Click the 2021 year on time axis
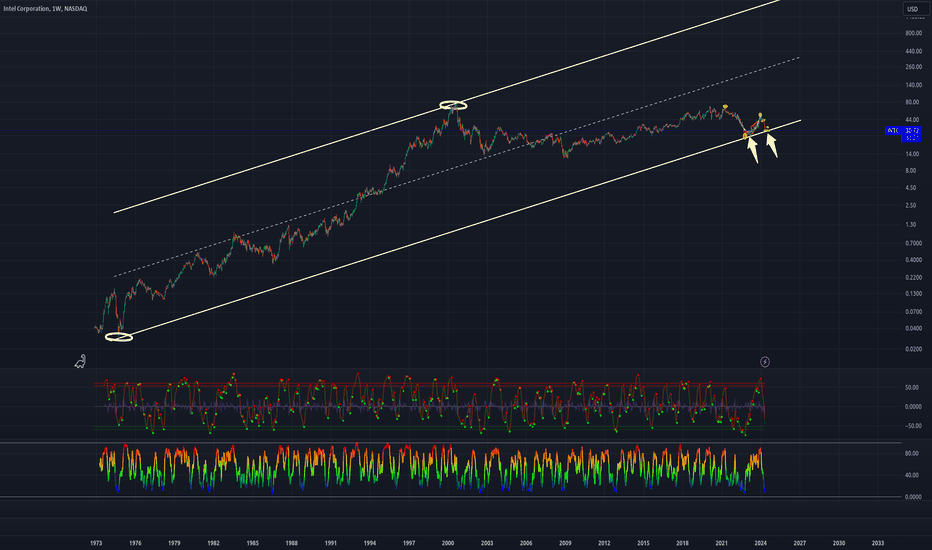The height and width of the screenshot is (550, 932). 722,543
